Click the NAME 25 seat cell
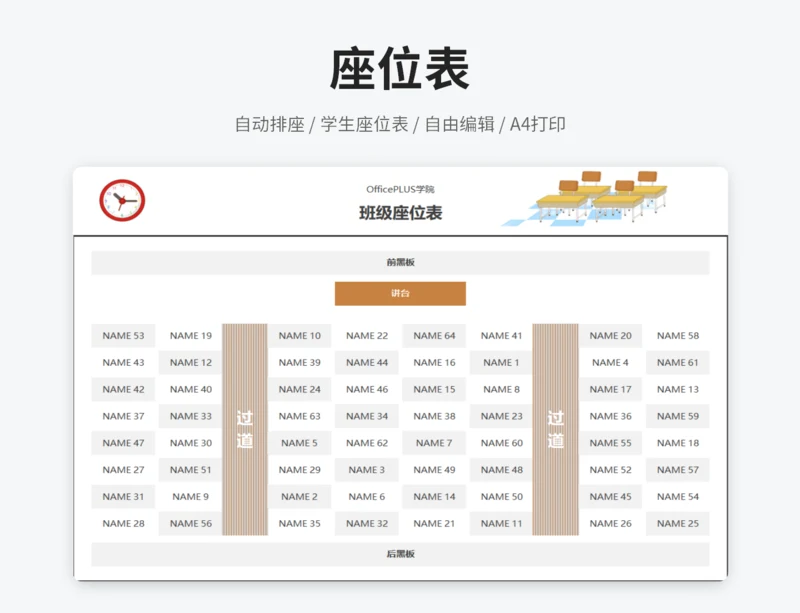Viewport: 800px width, 613px height. [677, 522]
